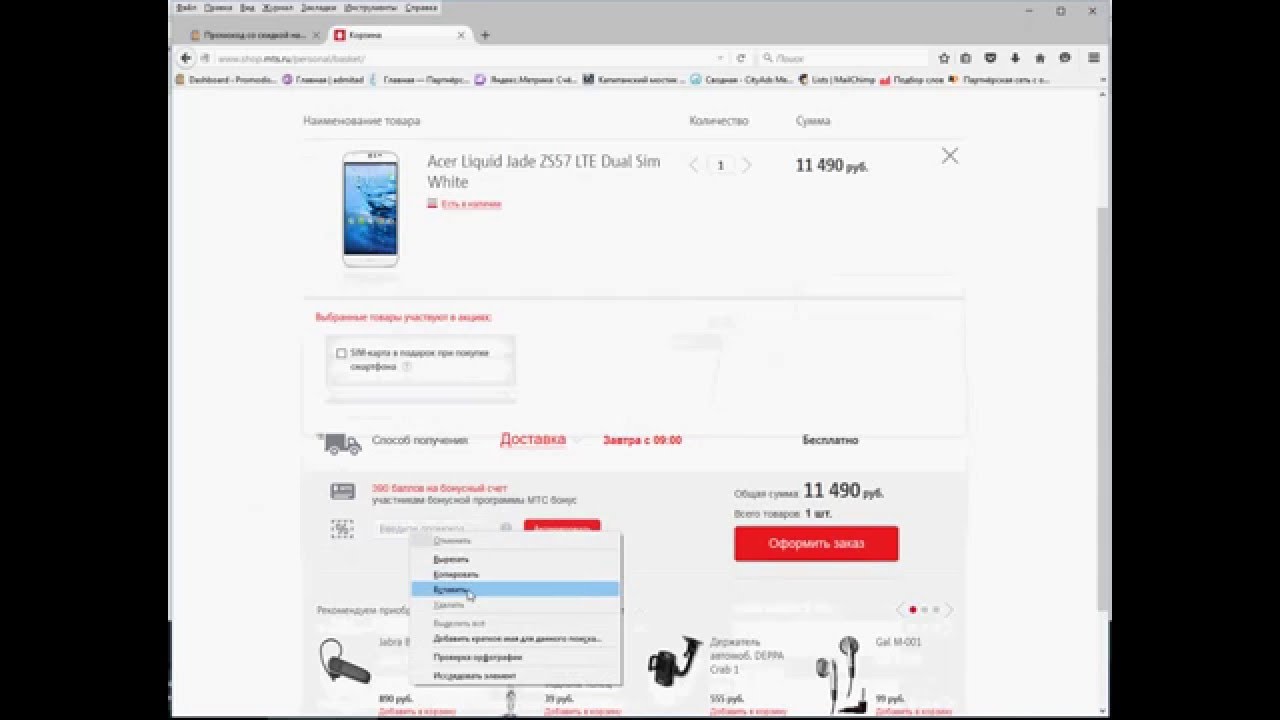Open a new tab with plus button
This screenshot has width=1280, height=720.
tap(485, 35)
